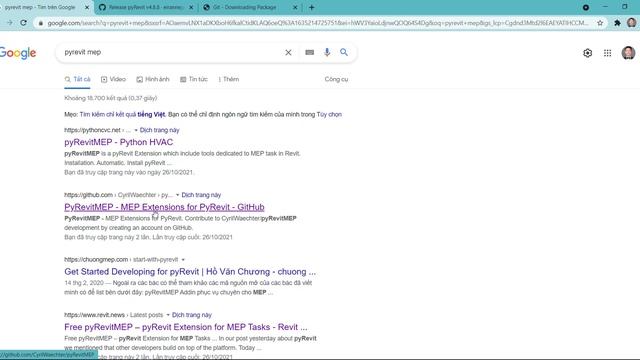Open Tùy chọn preferences link
Image resolution: width=640 pixels, height=360 pixels.
(x=329, y=114)
